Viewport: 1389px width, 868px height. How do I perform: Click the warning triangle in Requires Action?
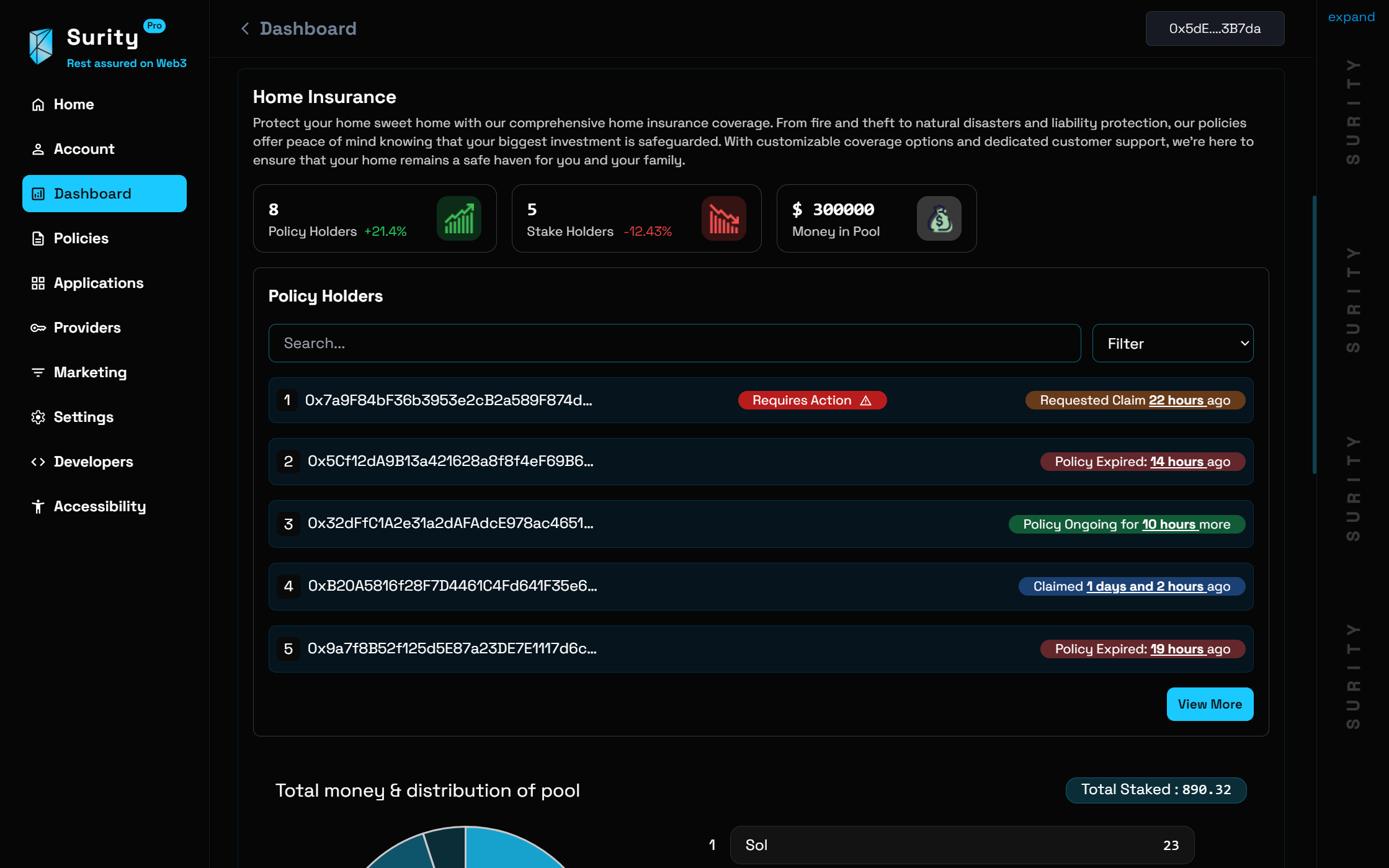(x=866, y=401)
